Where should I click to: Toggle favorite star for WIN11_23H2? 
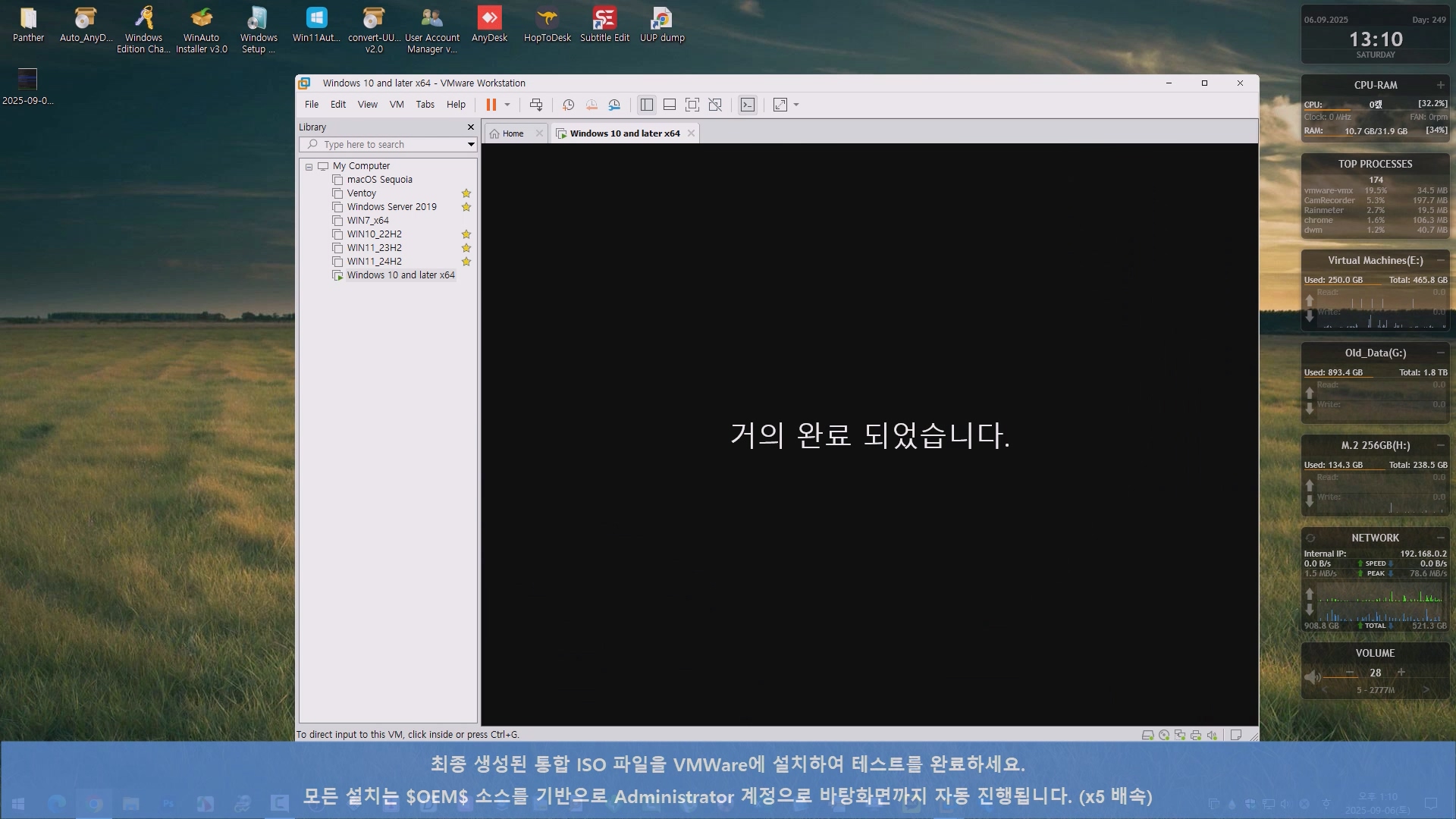[x=466, y=248]
